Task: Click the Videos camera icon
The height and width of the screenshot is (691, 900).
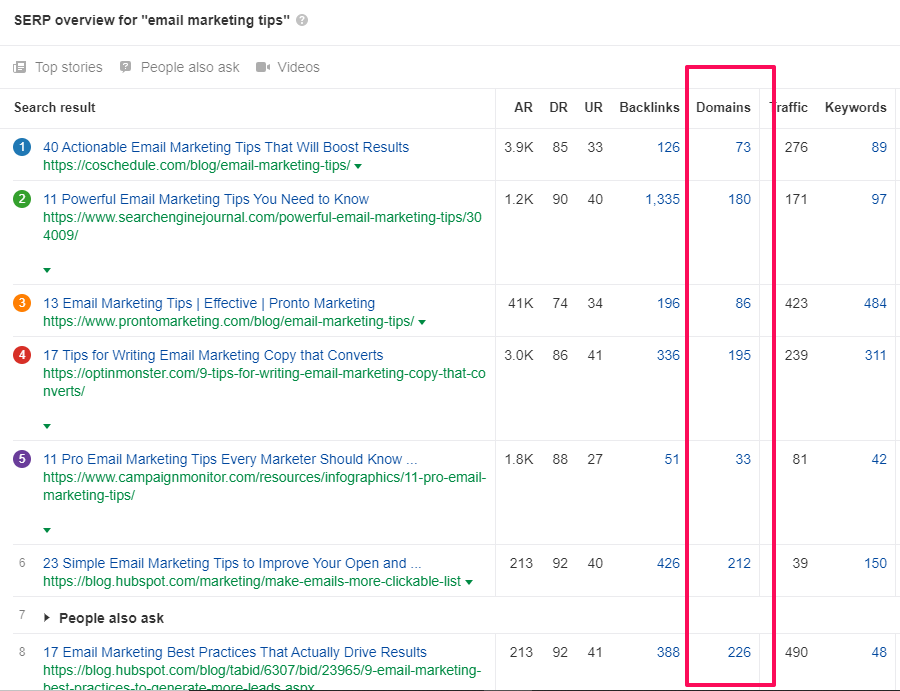Action: coord(263,67)
